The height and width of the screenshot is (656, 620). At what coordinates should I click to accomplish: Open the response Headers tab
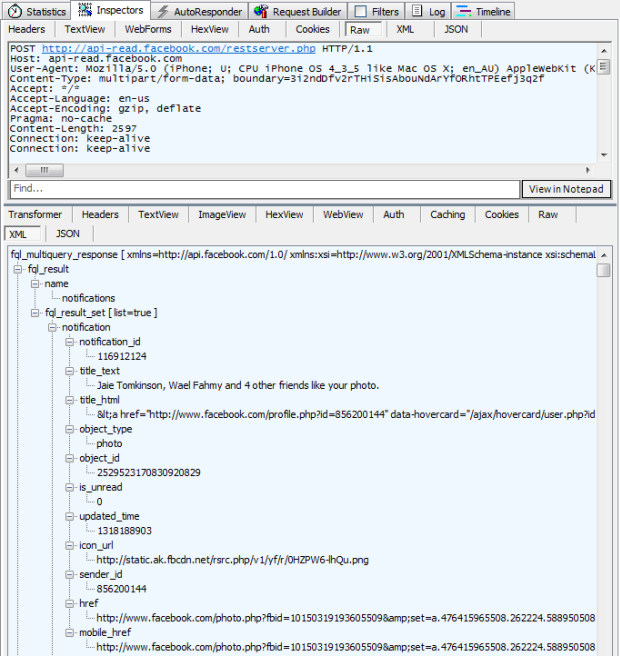pyautogui.click(x=100, y=215)
